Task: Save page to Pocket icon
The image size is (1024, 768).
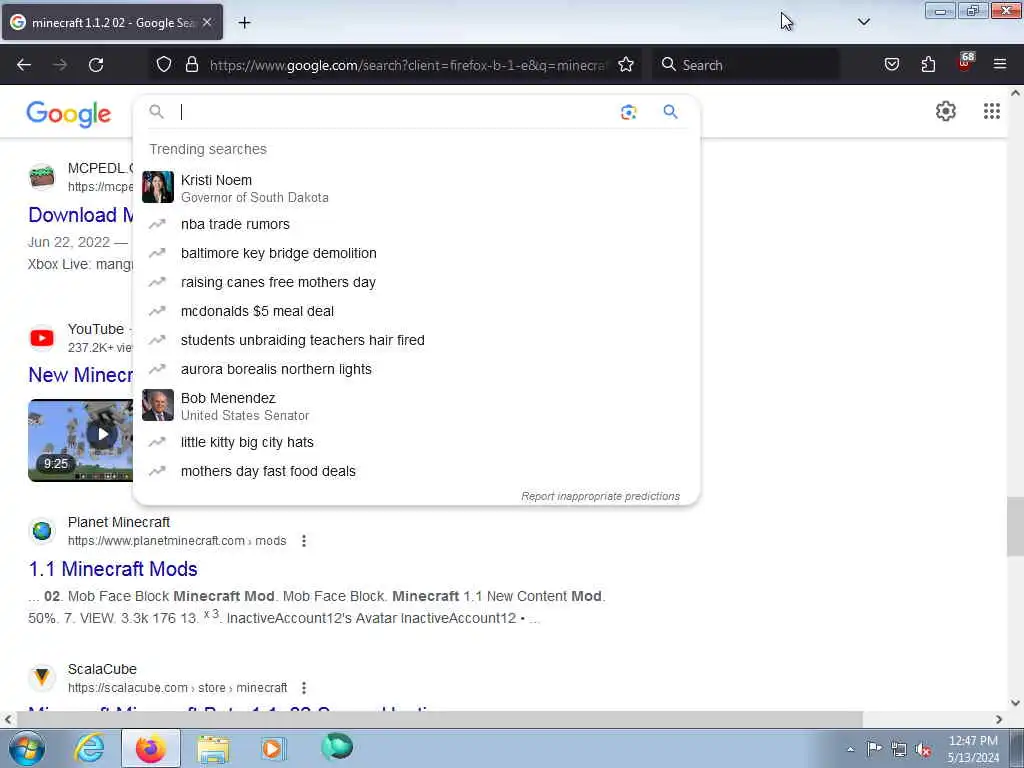Action: pos(891,65)
